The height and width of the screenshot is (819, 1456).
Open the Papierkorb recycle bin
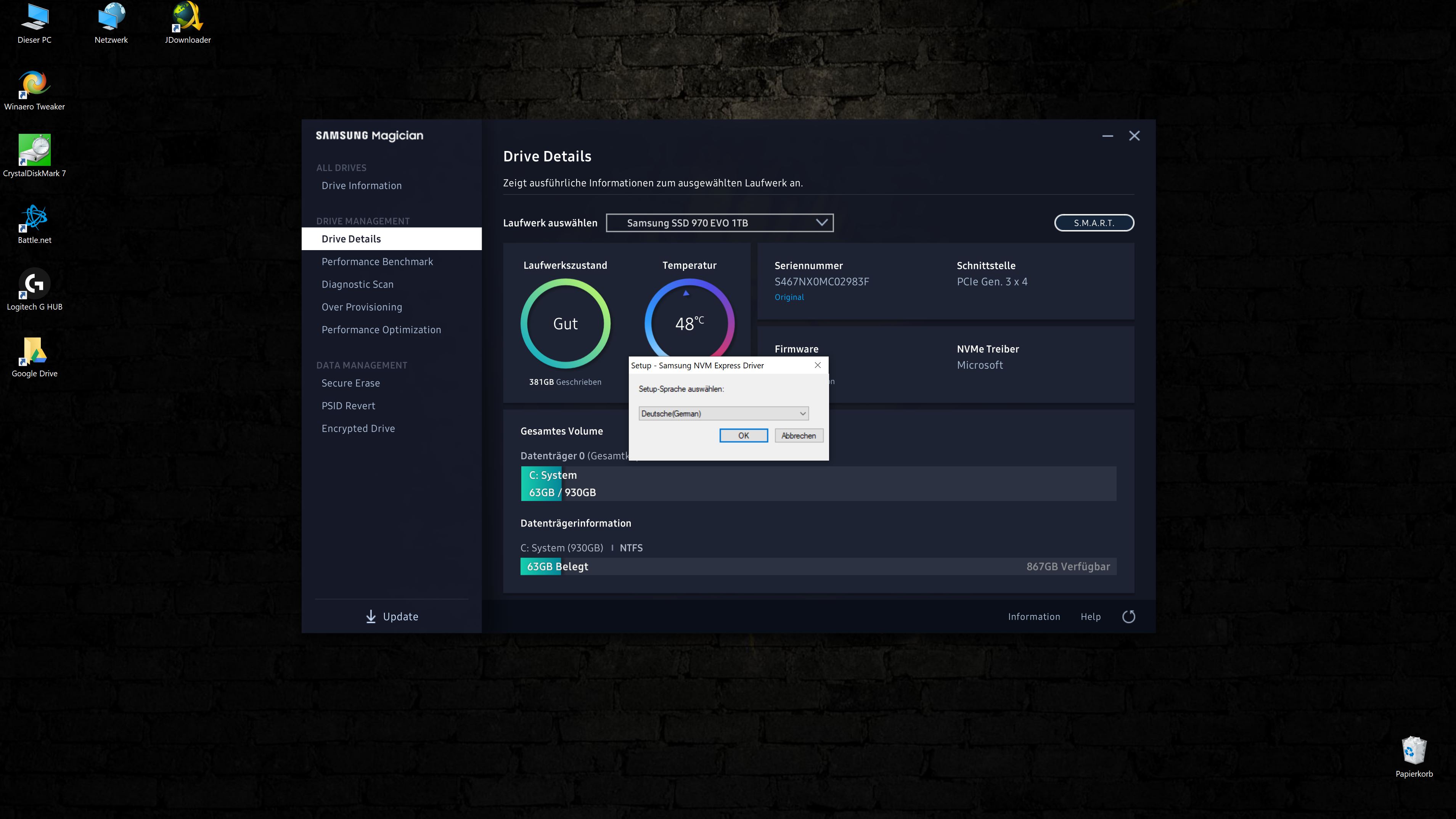1414,751
